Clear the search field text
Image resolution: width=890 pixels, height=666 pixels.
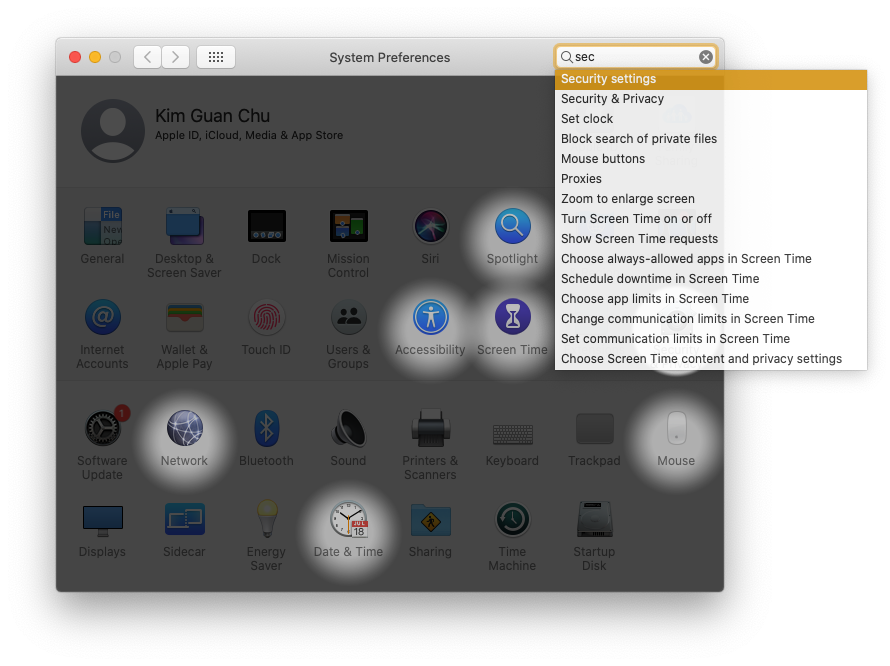click(706, 57)
